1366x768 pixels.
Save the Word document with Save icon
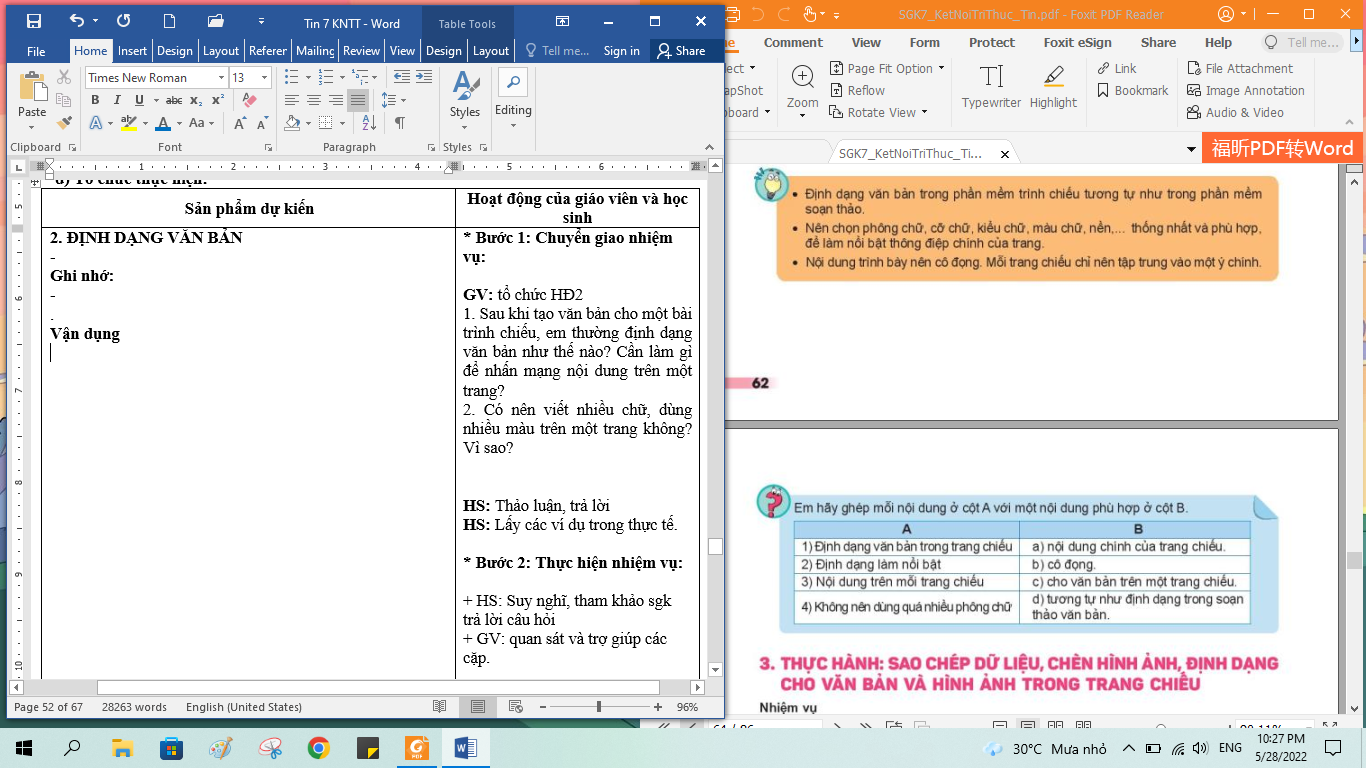[x=34, y=21]
